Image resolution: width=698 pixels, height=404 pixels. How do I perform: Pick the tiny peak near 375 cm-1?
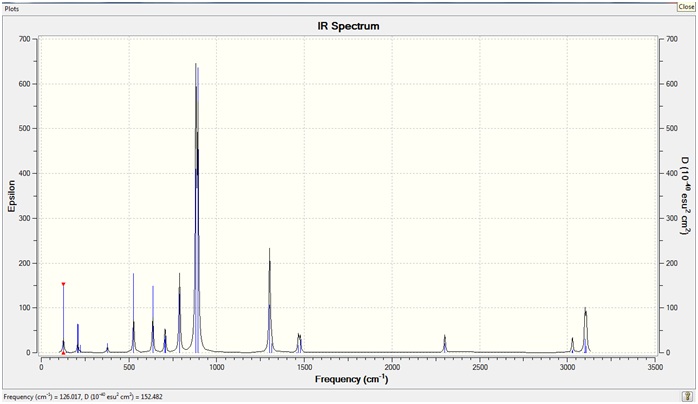[107, 348]
